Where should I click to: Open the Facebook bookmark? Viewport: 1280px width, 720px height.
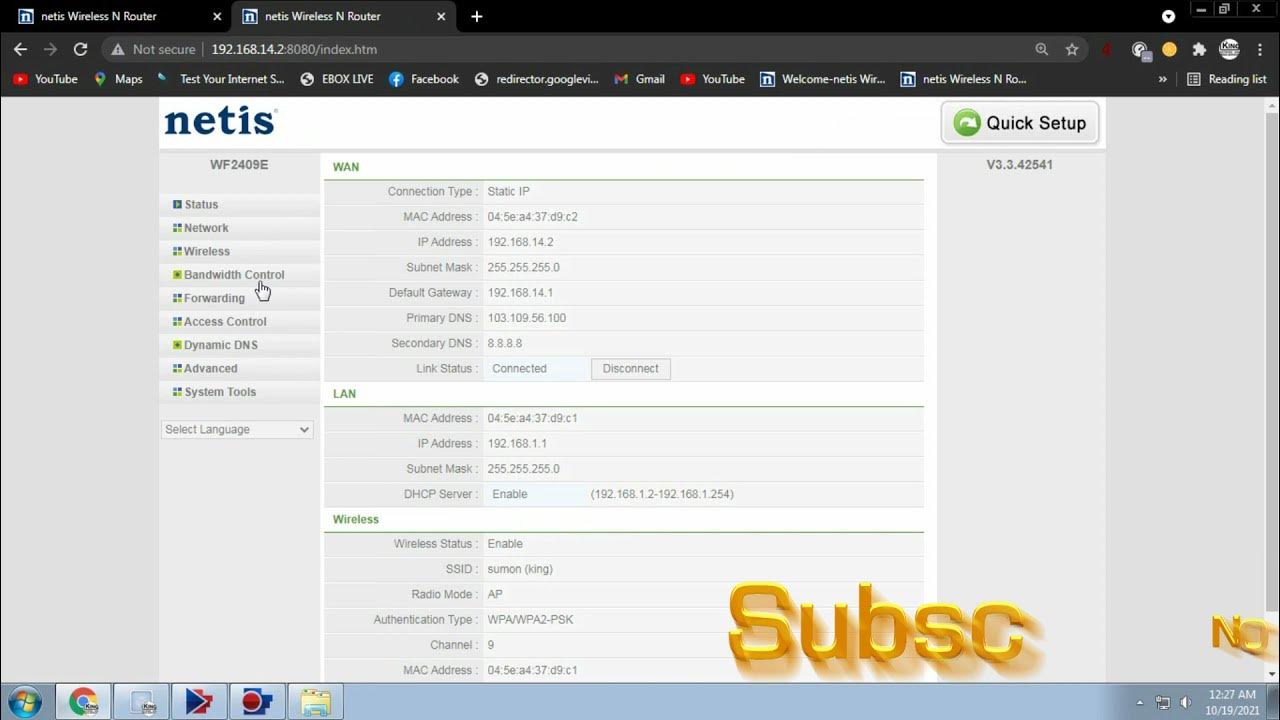click(424, 79)
